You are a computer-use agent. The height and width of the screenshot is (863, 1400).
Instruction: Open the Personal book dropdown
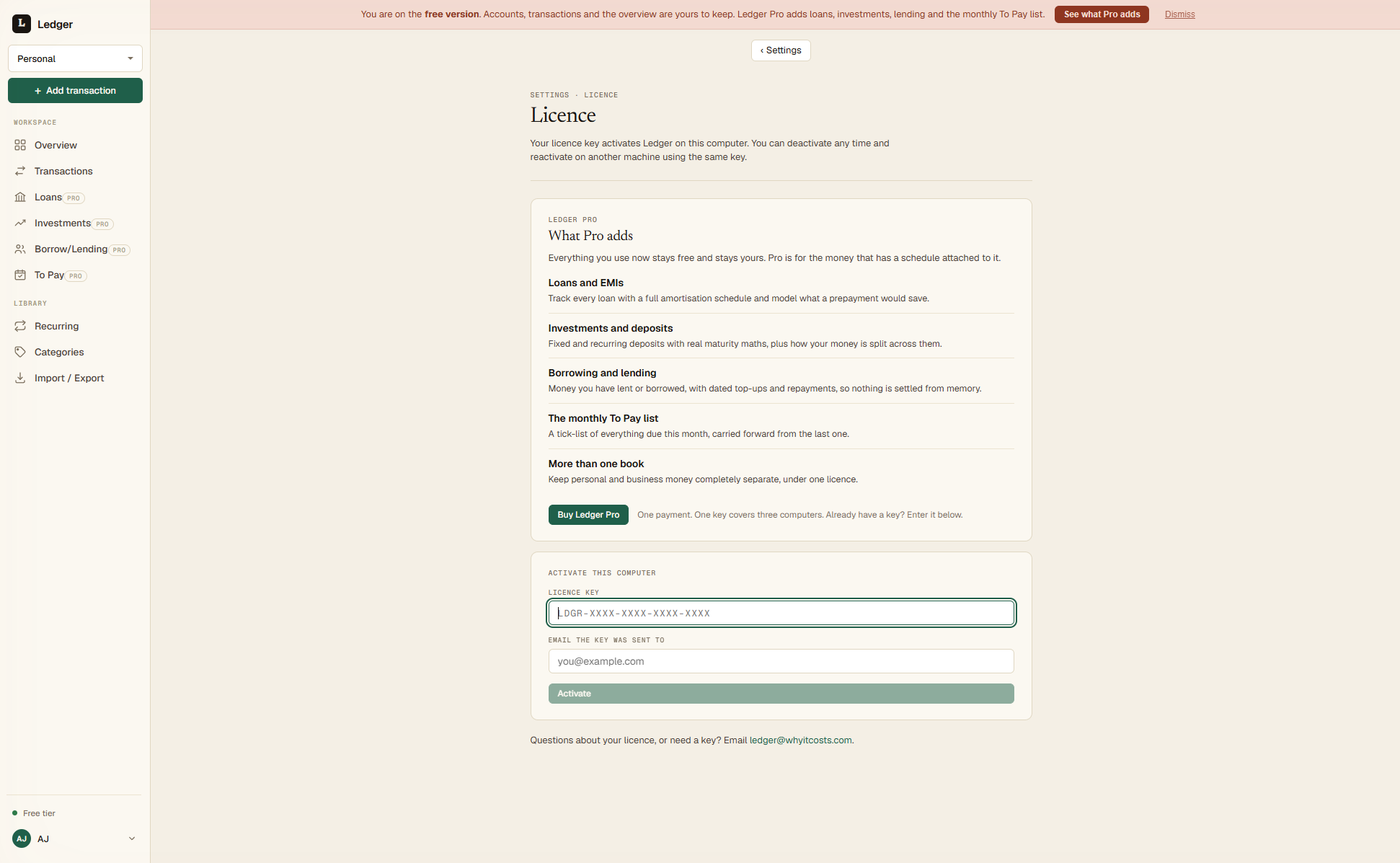coord(75,59)
